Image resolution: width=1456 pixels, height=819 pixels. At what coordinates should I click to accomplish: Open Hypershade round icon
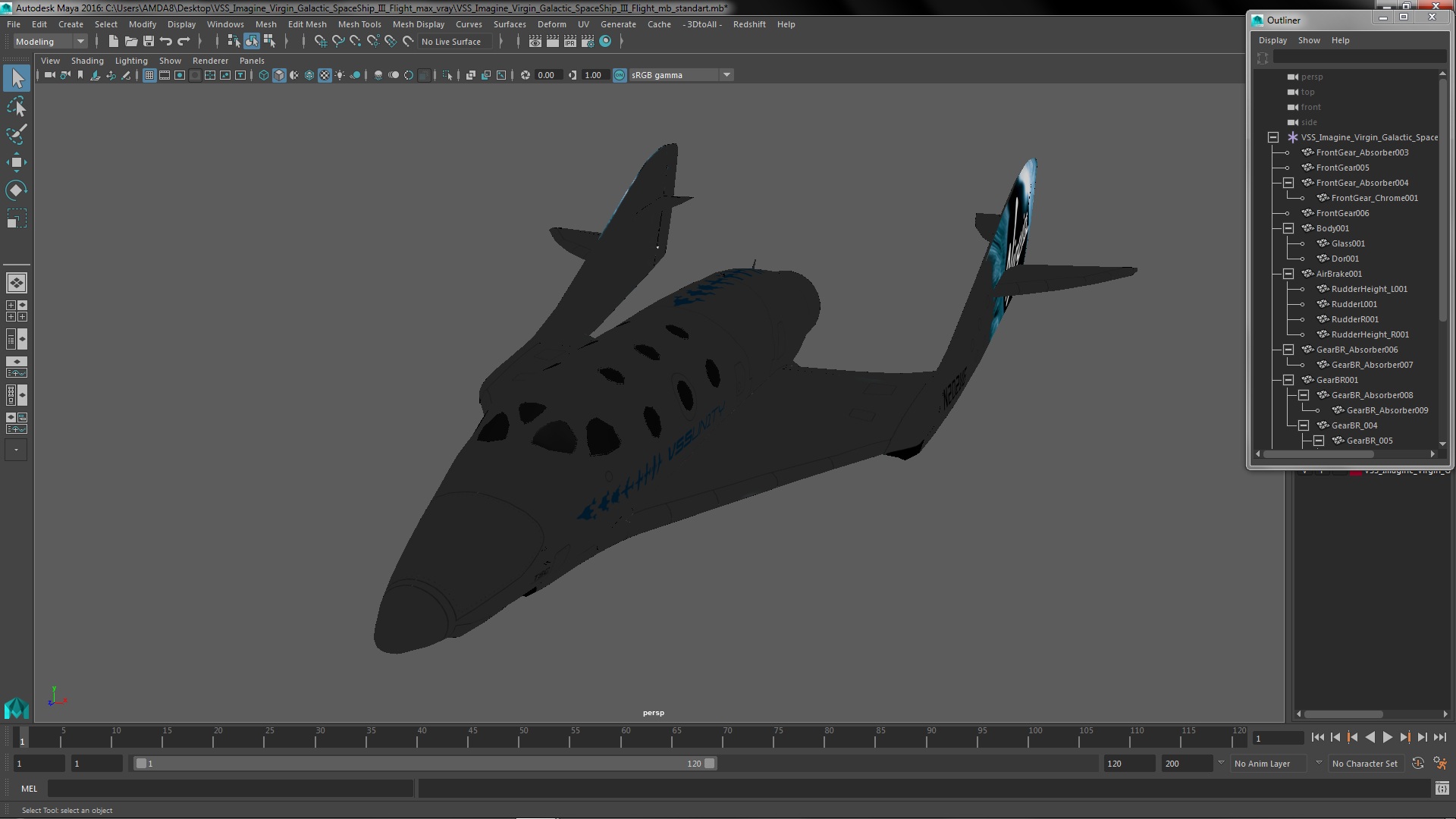click(605, 42)
